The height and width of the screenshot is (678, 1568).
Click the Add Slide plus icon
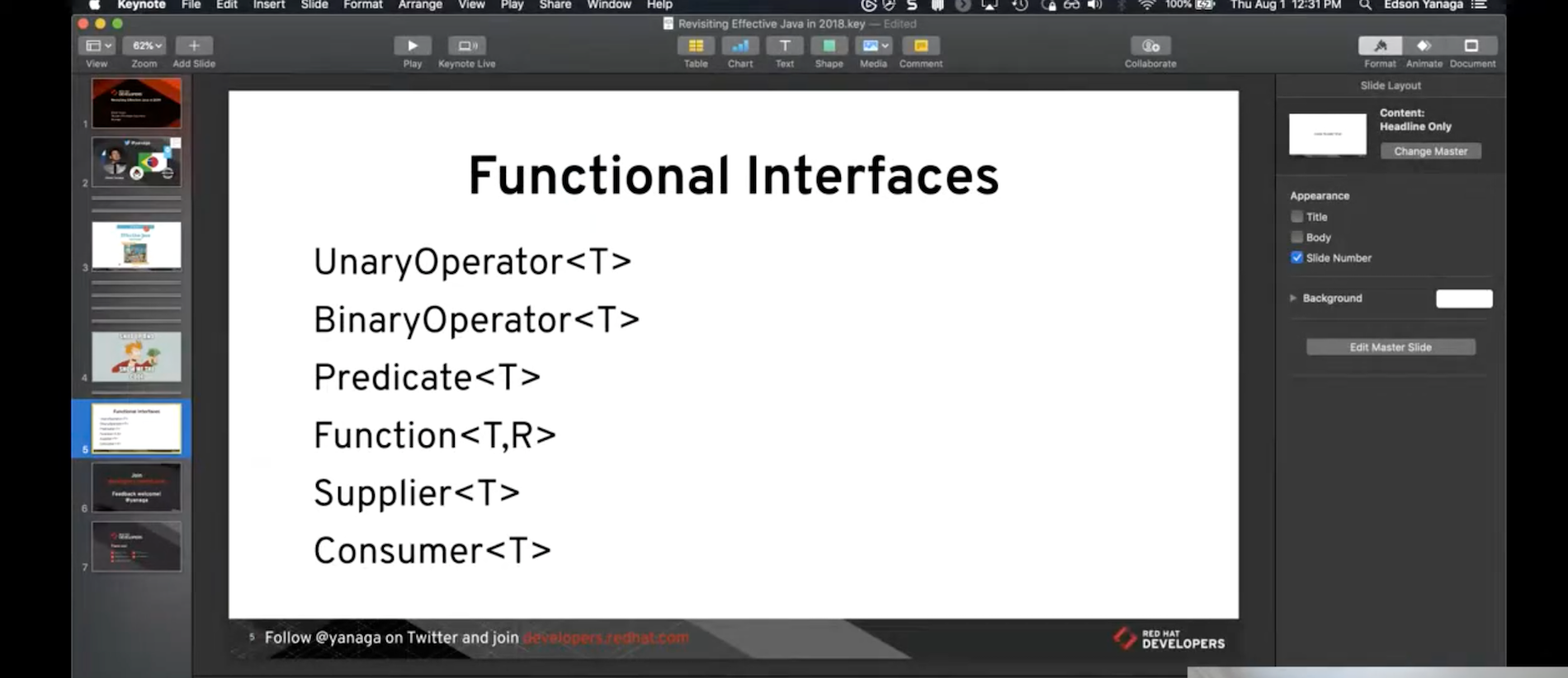point(194,46)
